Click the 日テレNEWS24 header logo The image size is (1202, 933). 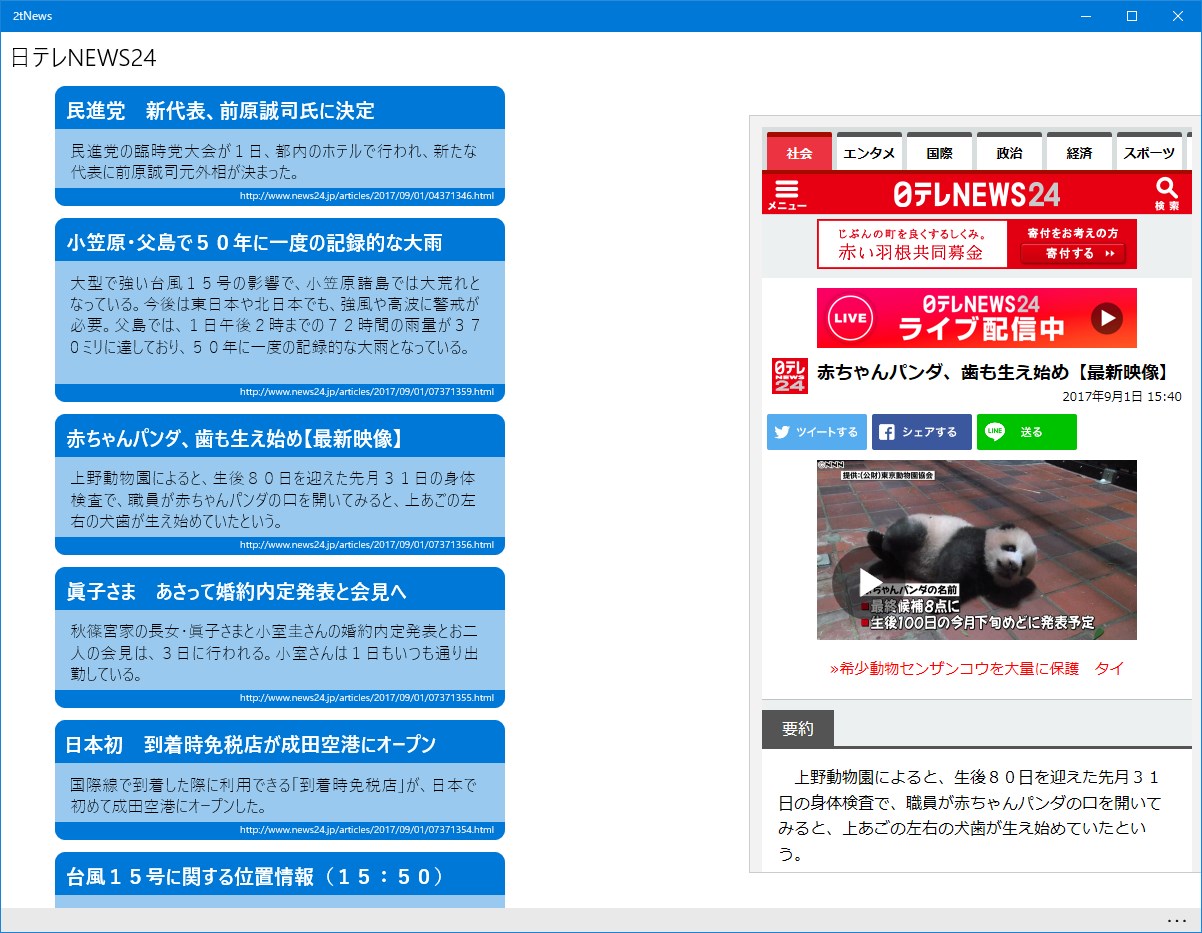[977, 194]
